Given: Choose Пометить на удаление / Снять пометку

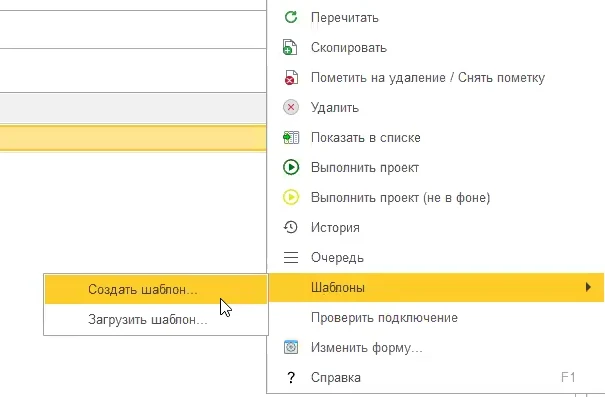Looking at the screenshot, I should click(435, 78).
